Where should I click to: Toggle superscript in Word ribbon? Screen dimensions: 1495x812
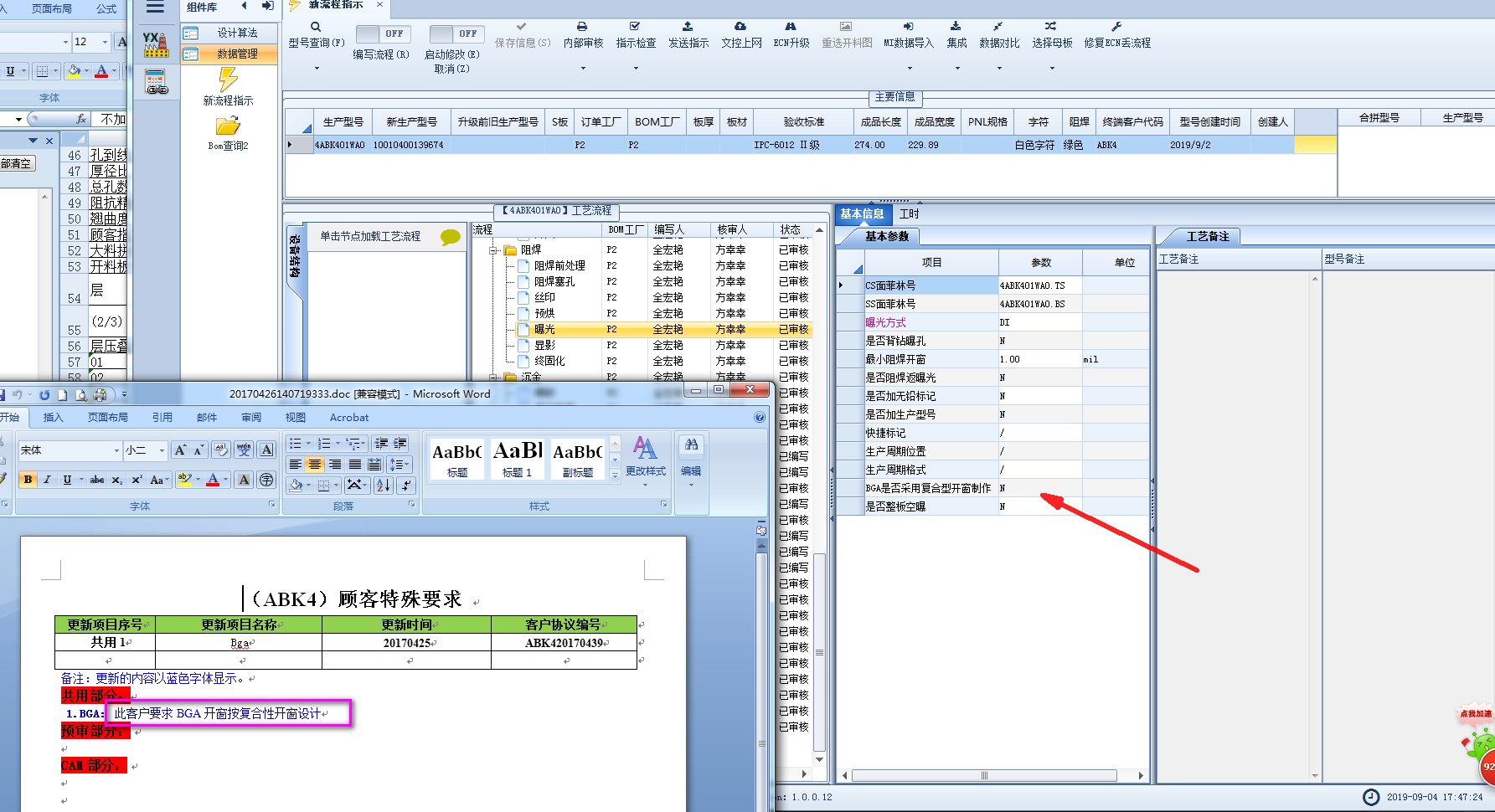pos(137,480)
